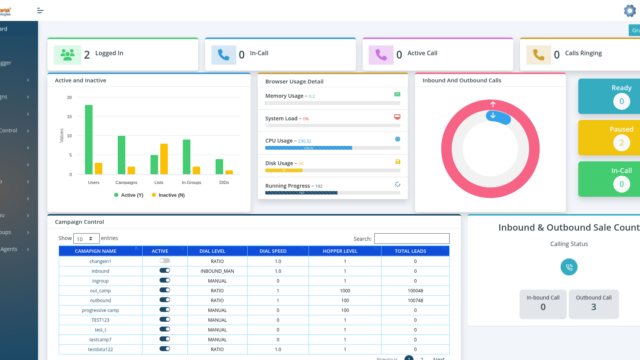This screenshot has height=360, width=640.
Task: Click the teal Calling Status phone icon
Action: pos(569,267)
